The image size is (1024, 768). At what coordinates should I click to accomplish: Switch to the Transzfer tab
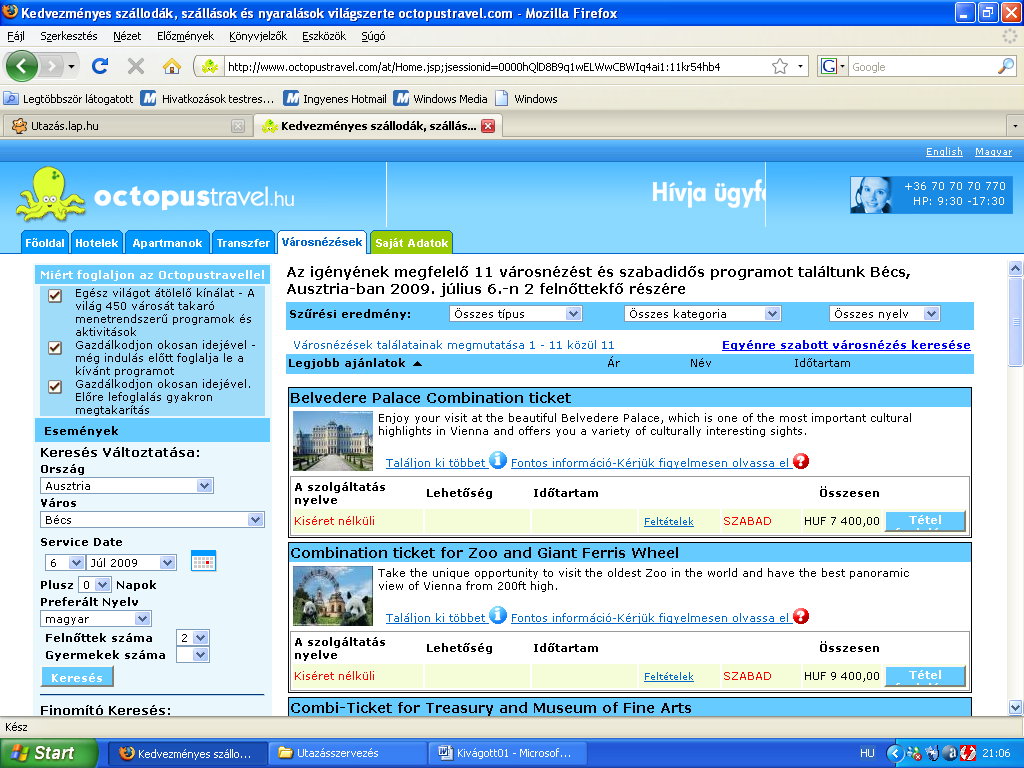click(x=243, y=242)
